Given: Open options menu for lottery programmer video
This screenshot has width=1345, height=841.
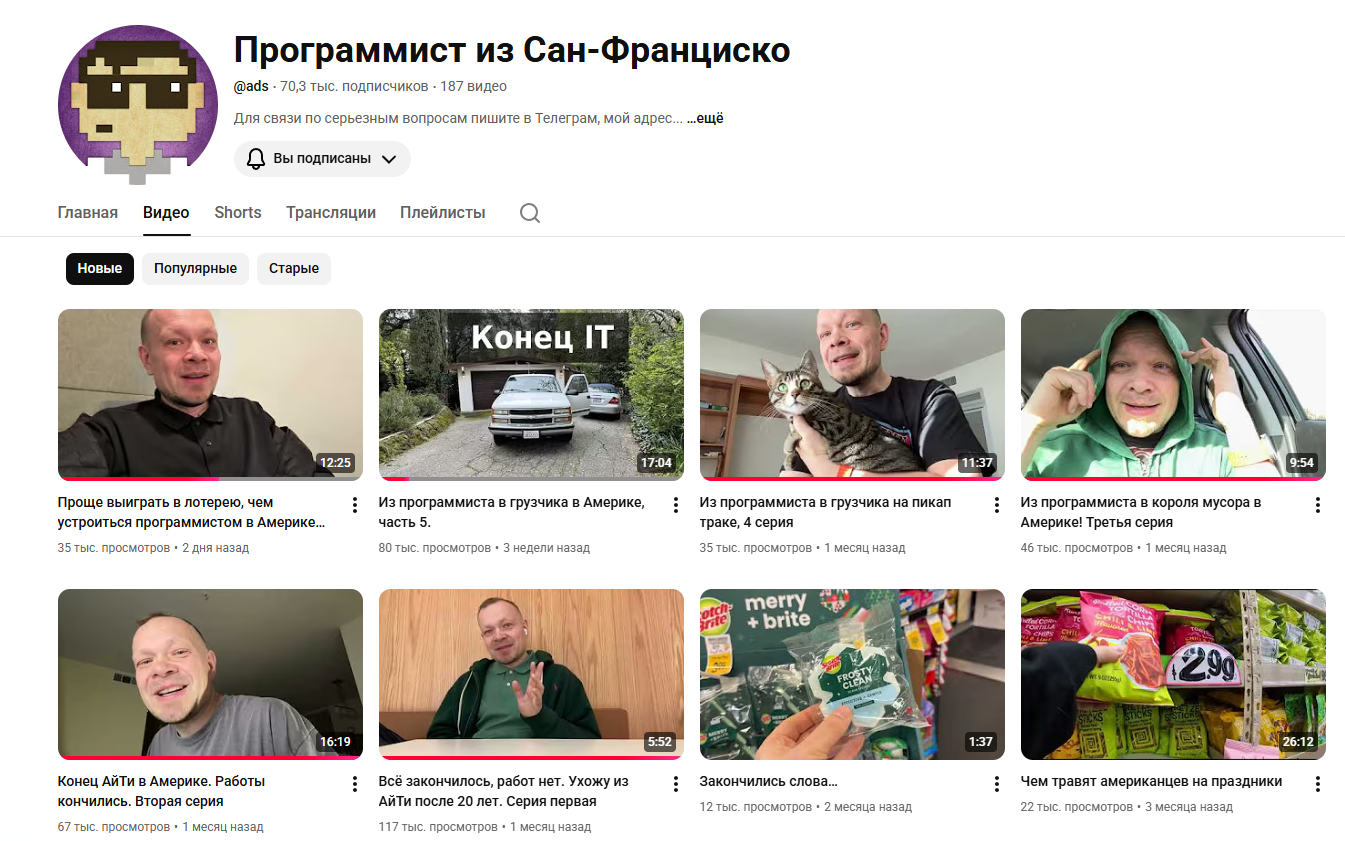Looking at the screenshot, I should 355,505.
